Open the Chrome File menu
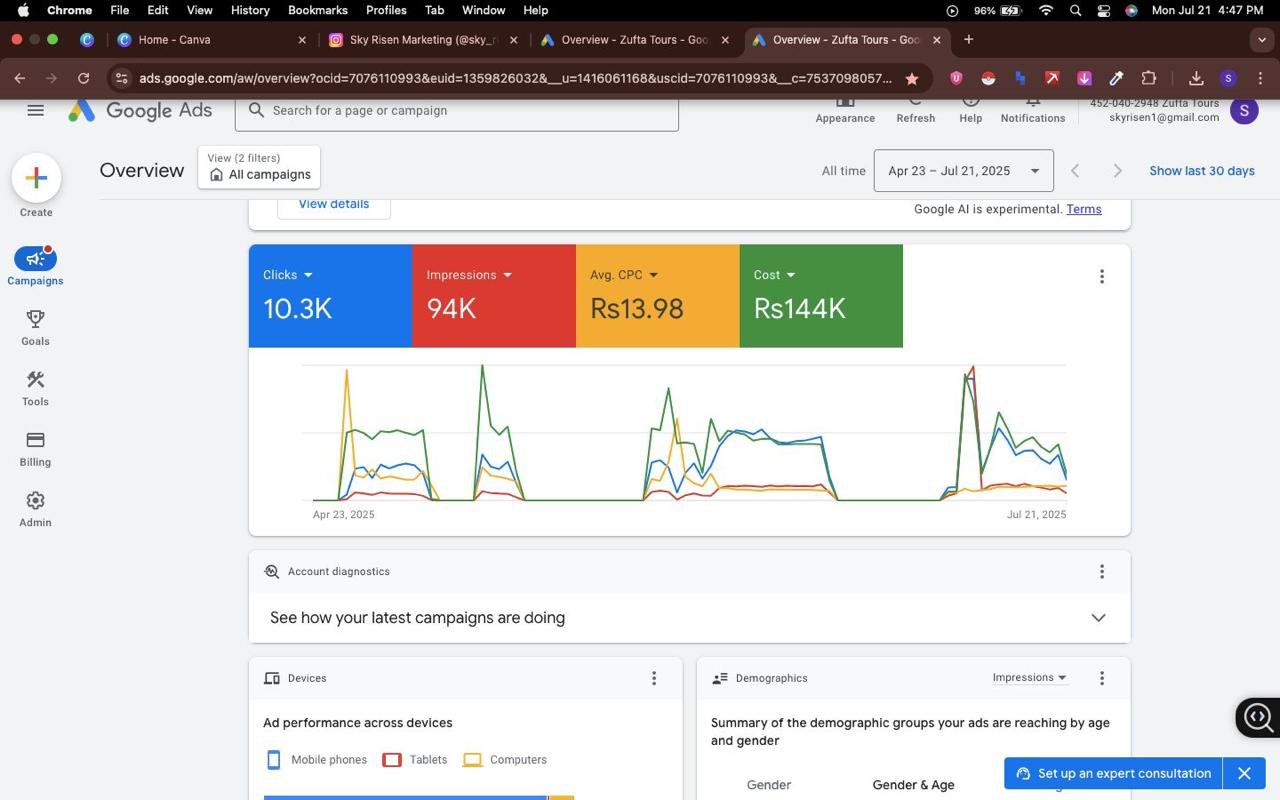Viewport: 1280px width, 800px height. click(x=119, y=10)
